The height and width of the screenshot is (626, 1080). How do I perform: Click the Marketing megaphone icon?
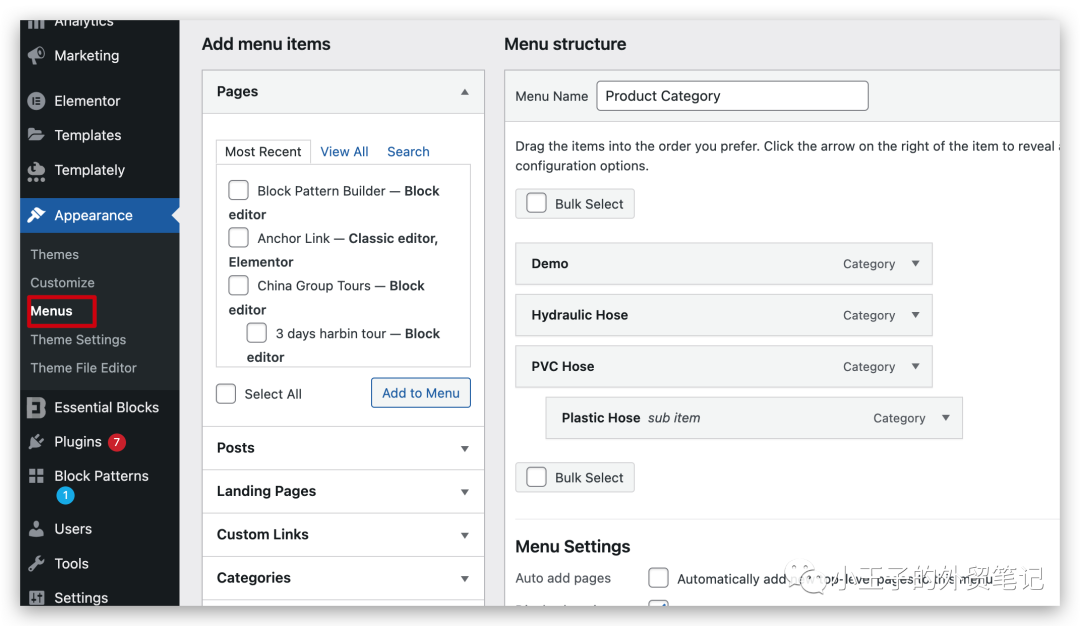click(x=37, y=55)
